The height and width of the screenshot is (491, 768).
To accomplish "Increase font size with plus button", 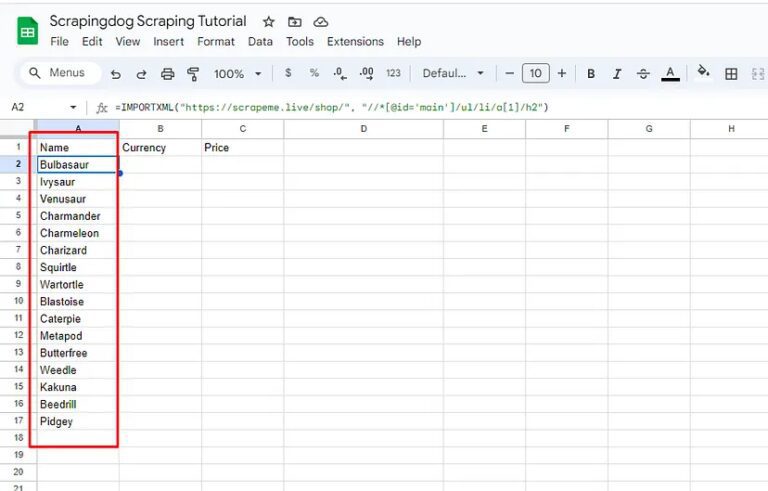I will 562,74.
